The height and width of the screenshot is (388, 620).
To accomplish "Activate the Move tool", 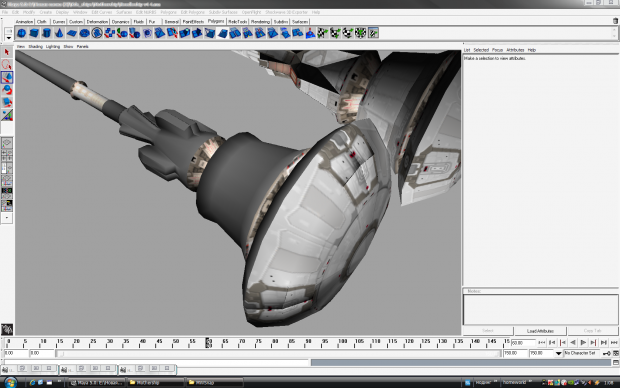I will coord(7,77).
